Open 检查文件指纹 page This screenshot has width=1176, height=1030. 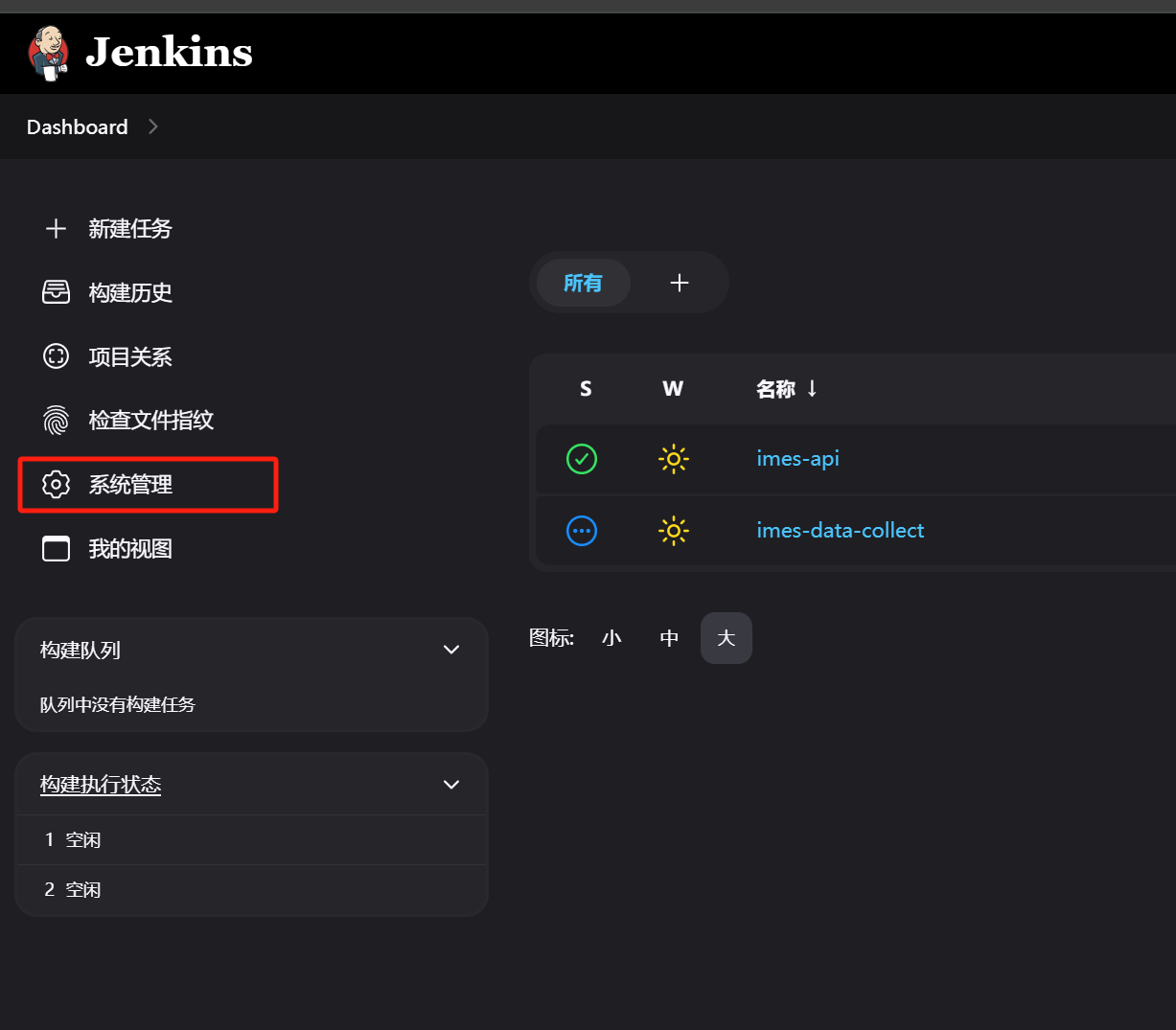[151, 421]
